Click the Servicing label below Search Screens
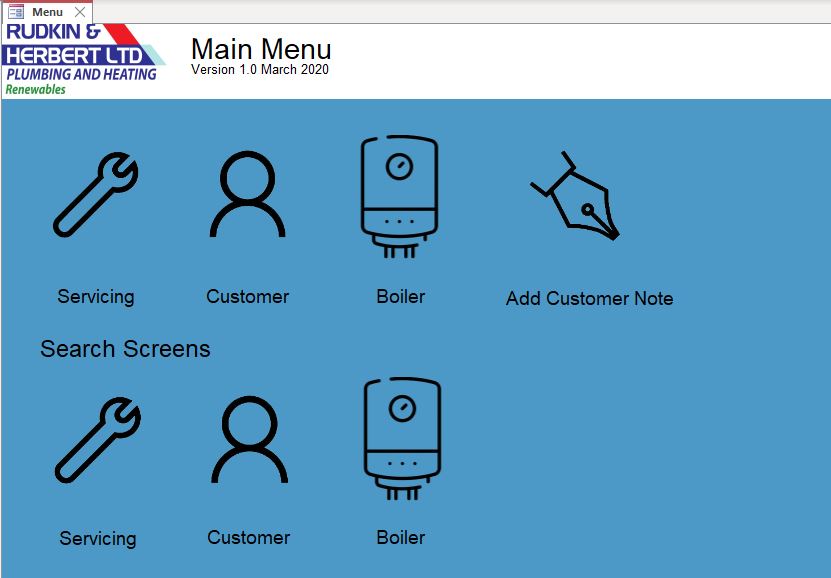Viewport: 831px width, 578px height. [98, 539]
